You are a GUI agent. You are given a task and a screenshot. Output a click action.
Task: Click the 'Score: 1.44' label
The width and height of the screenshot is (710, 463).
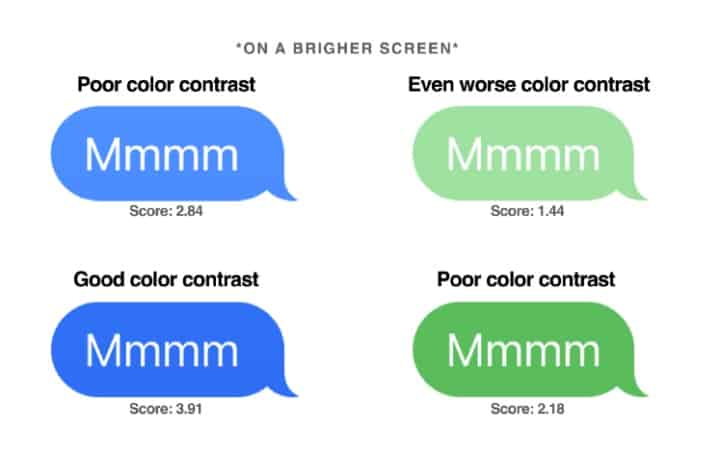pos(527,211)
